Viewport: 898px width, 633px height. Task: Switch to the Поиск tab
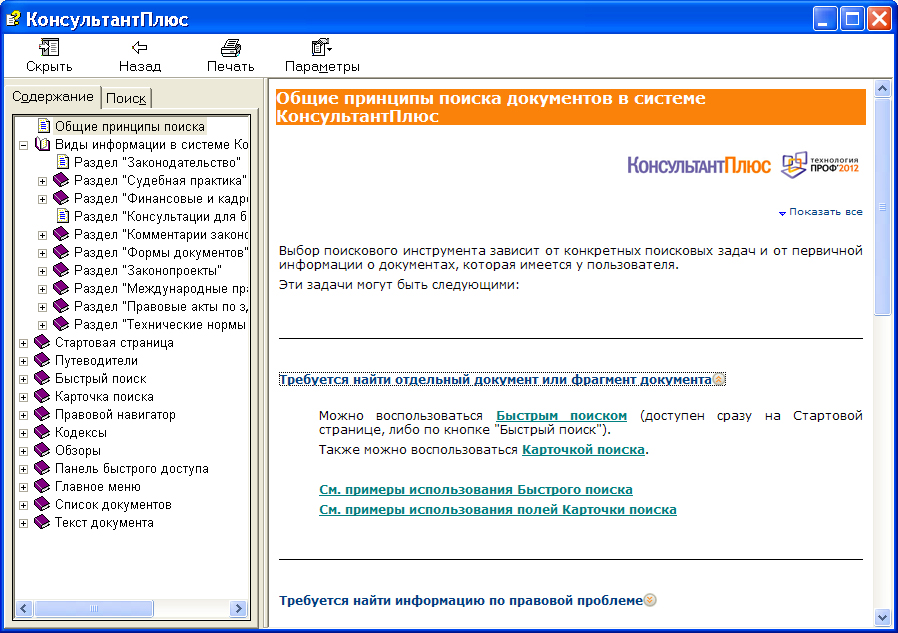pos(126,99)
